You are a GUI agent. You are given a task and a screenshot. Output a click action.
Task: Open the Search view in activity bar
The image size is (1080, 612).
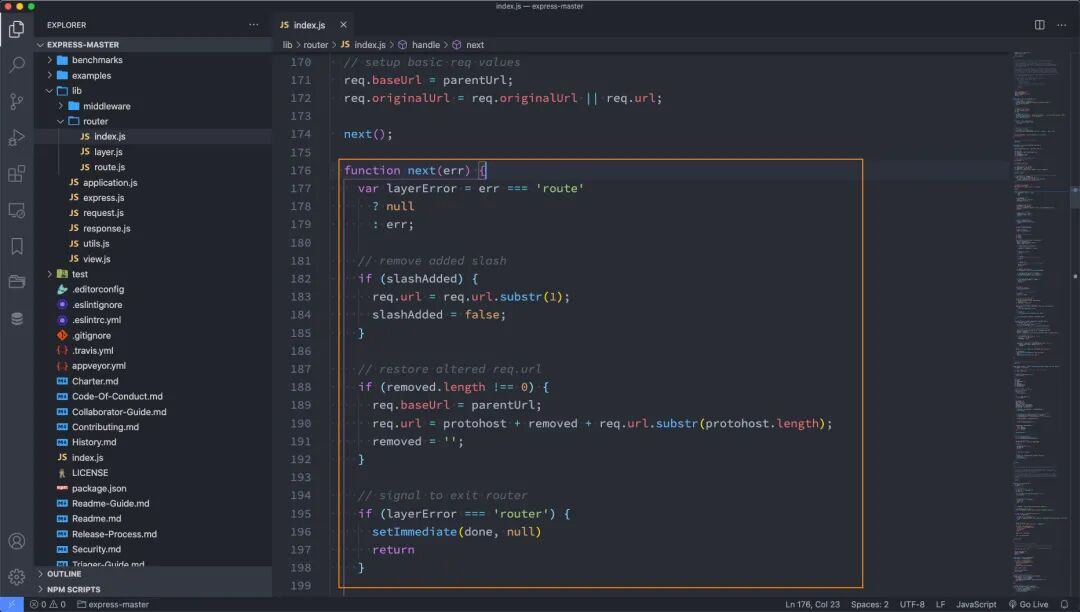point(17,65)
